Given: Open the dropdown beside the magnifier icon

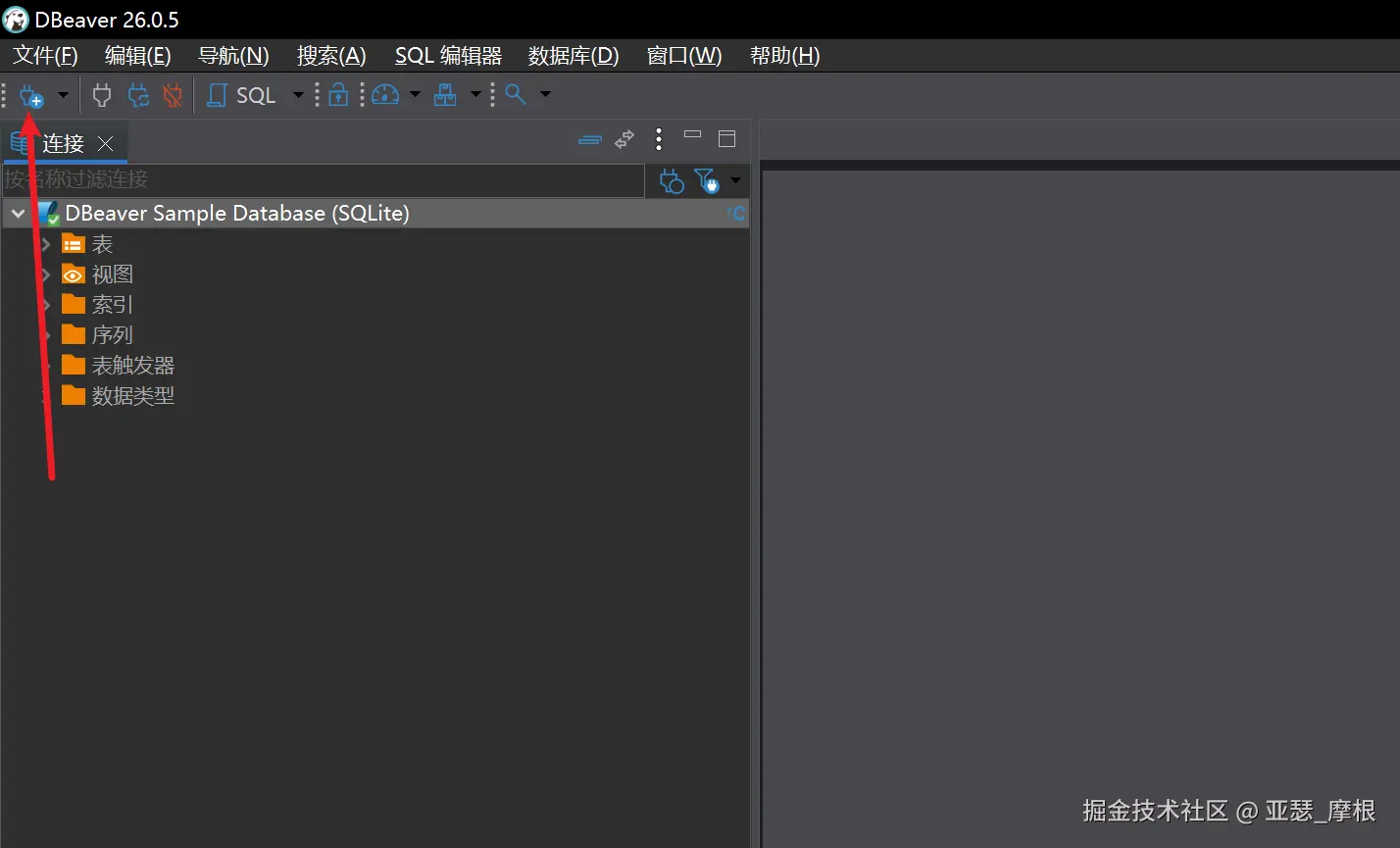Looking at the screenshot, I should click(x=545, y=95).
